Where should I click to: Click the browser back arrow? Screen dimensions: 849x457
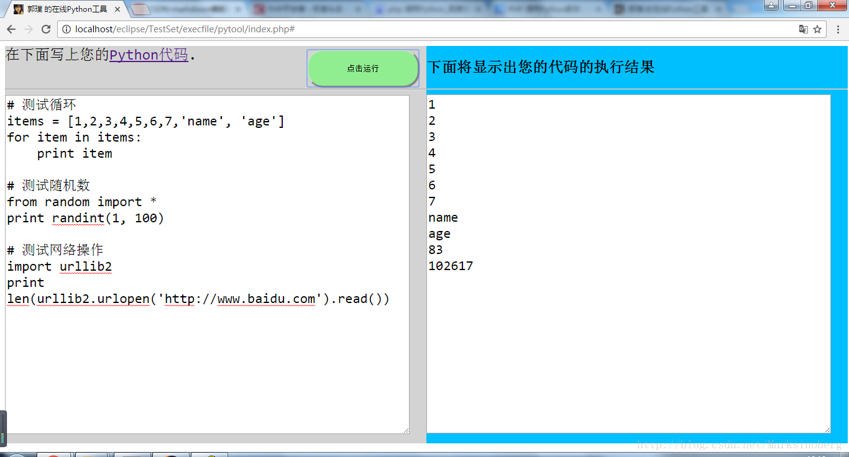point(11,29)
